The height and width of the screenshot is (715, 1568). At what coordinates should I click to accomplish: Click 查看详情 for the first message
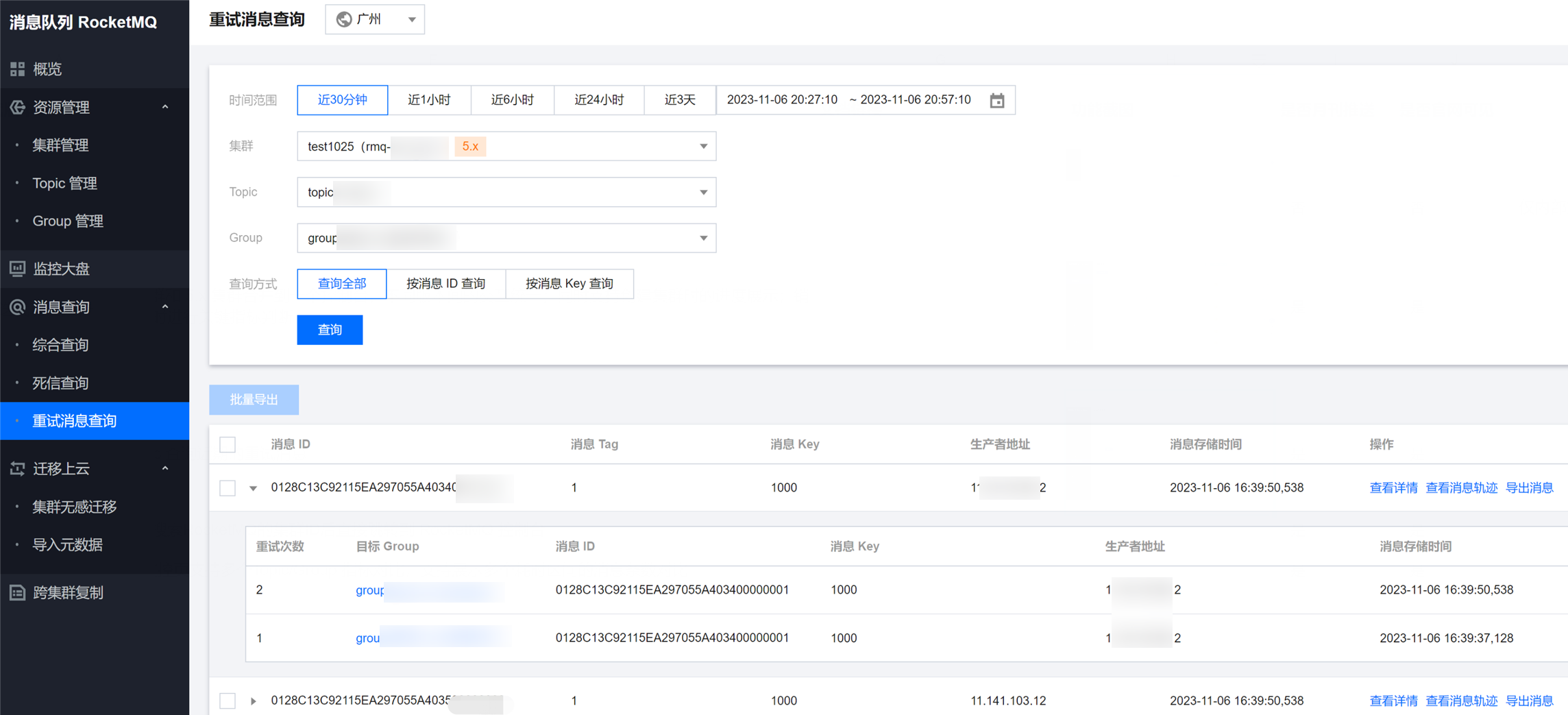[1393, 487]
